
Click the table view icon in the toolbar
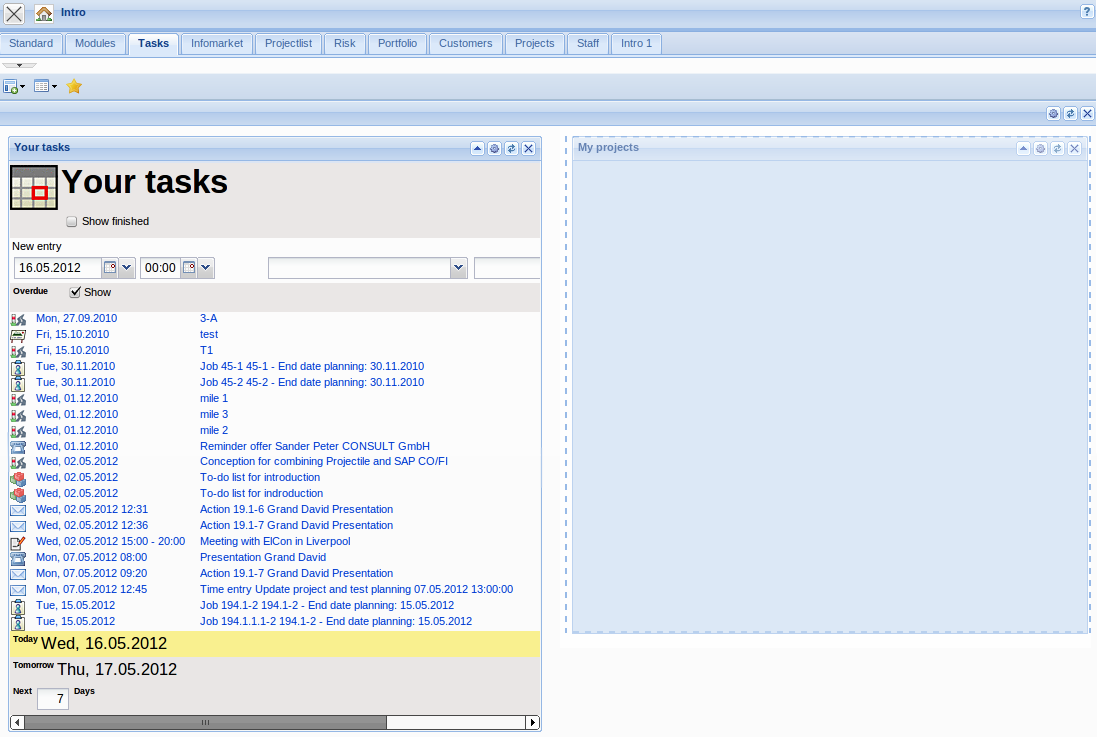click(x=42, y=86)
